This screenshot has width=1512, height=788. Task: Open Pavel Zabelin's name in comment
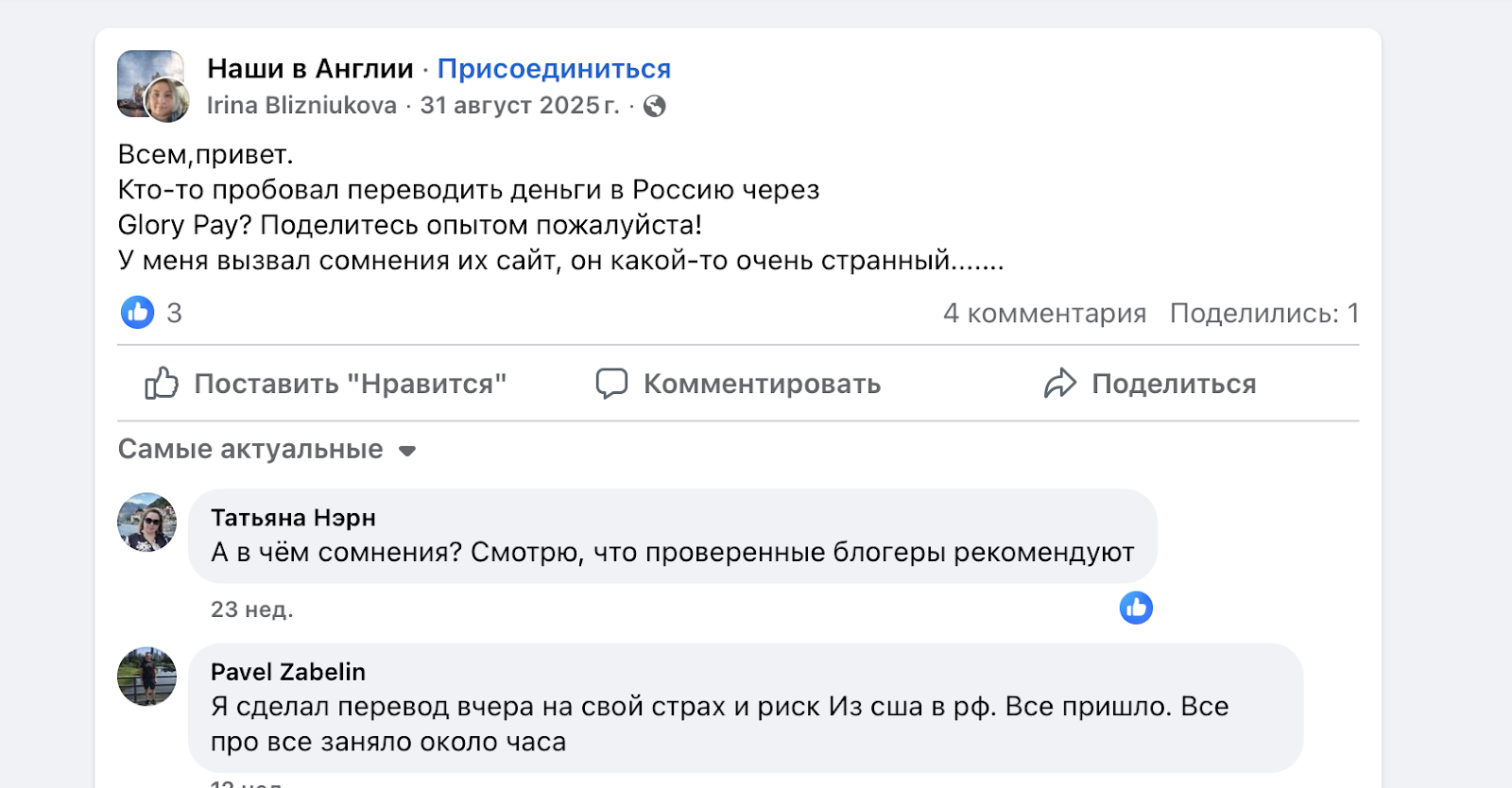tap(288, 672)
